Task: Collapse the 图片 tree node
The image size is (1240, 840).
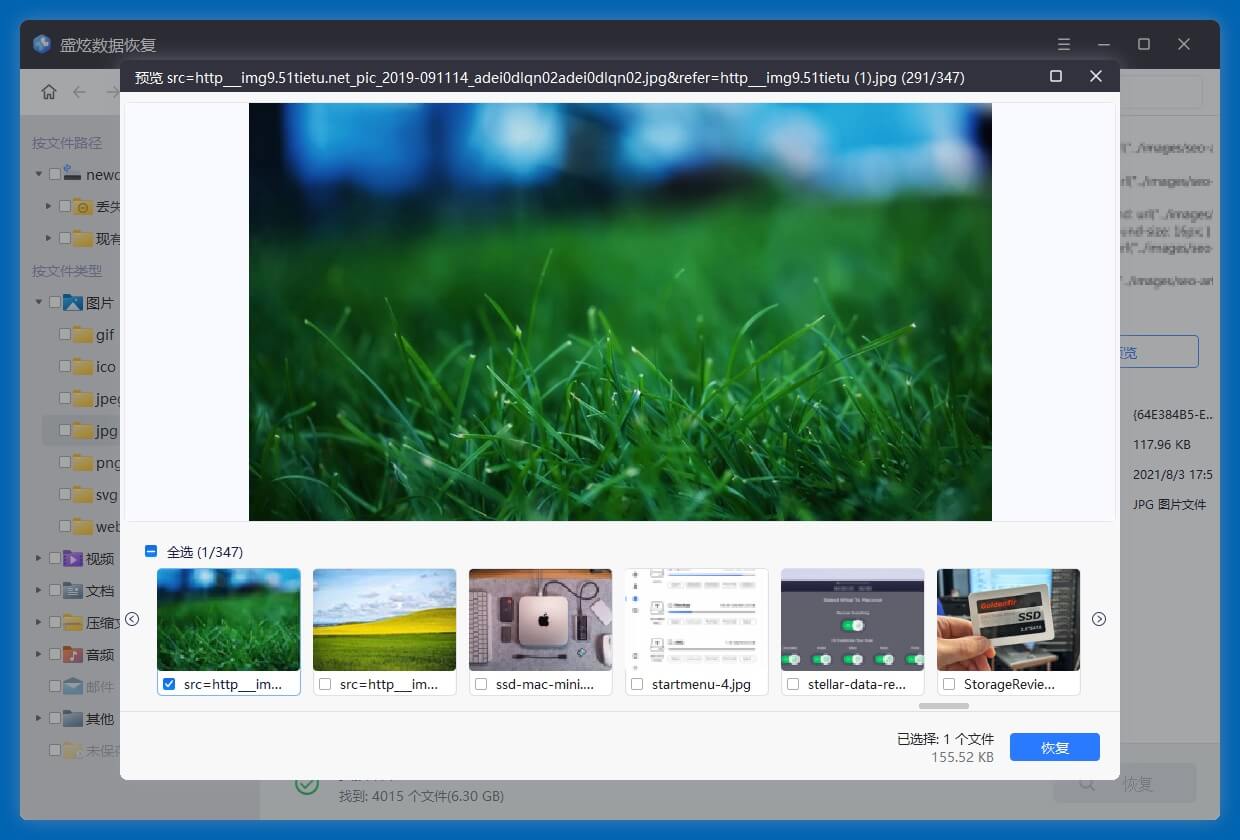Action: 40,302
